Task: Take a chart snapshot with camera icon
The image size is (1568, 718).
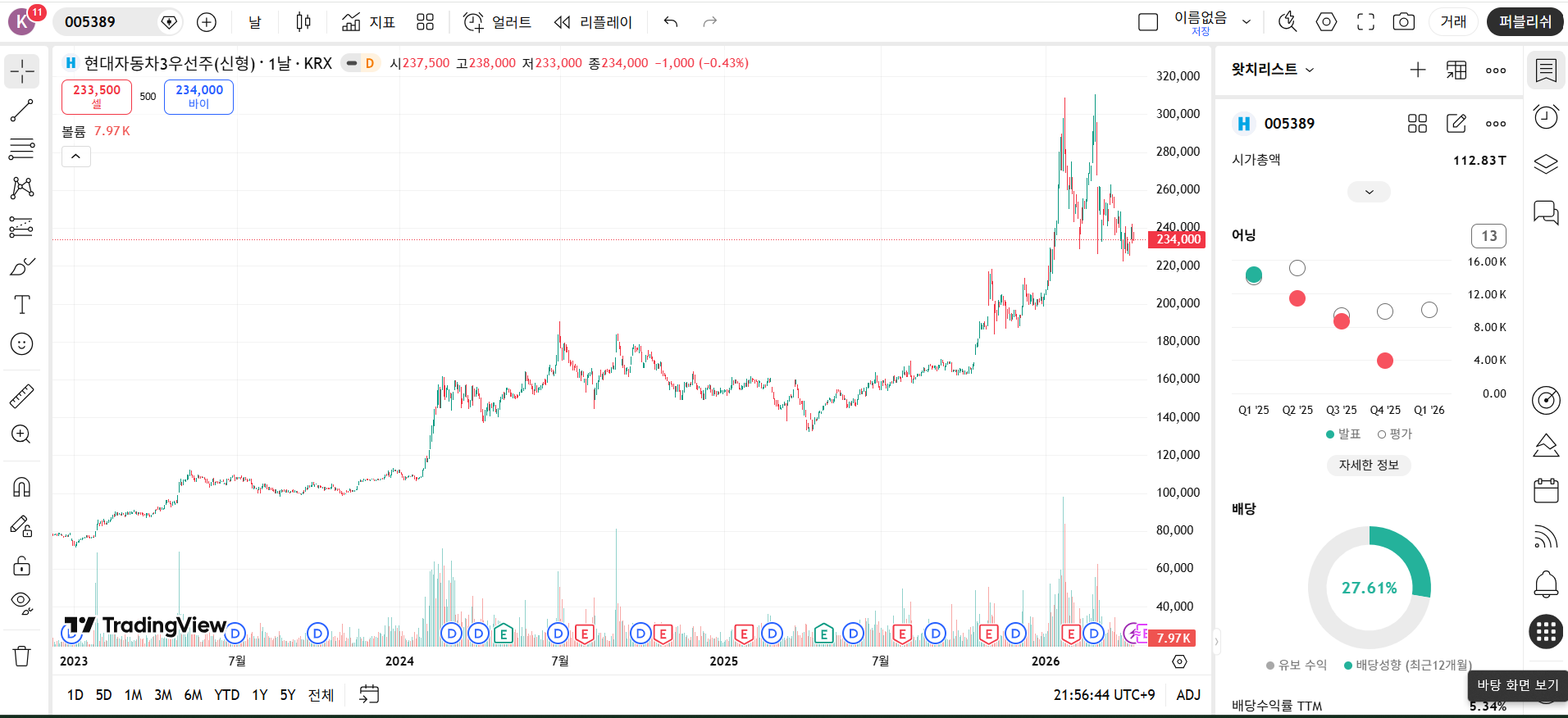Action: [x=1404, y=22]
